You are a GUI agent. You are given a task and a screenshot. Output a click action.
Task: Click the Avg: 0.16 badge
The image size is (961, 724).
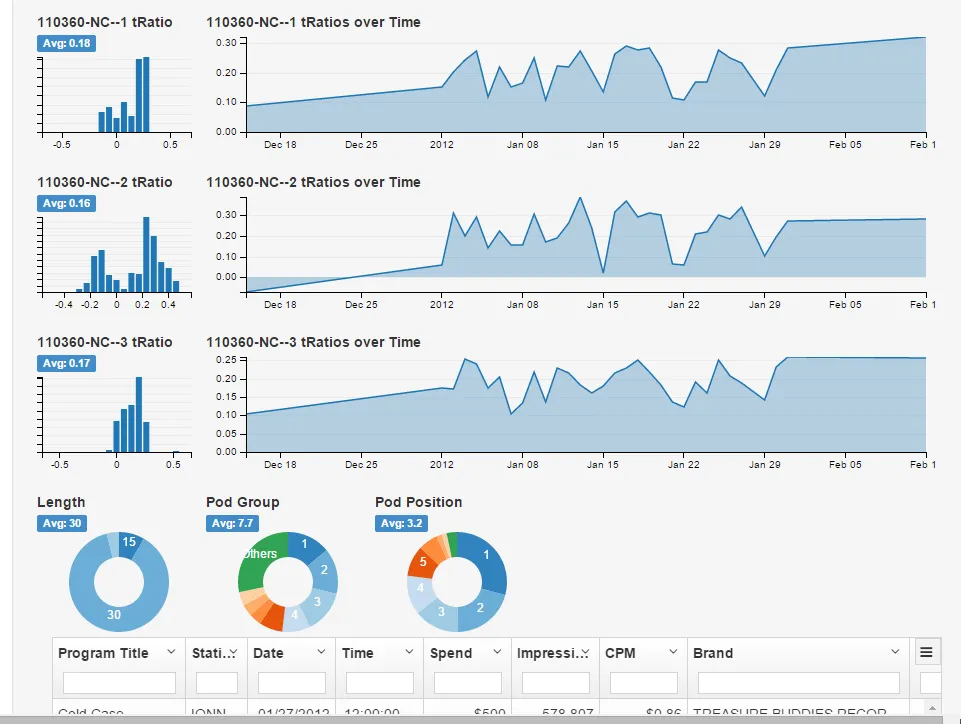pos(66,204)
